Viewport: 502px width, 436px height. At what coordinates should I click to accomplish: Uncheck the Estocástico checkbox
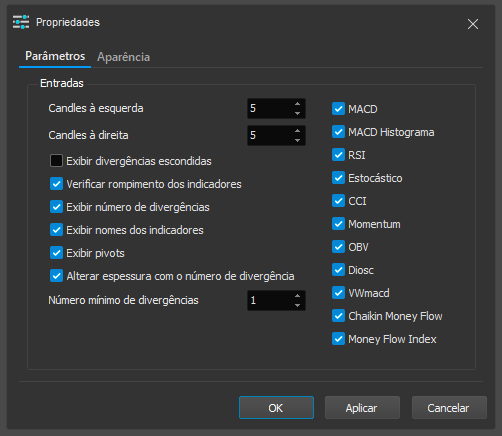click(x=338, y=178)
